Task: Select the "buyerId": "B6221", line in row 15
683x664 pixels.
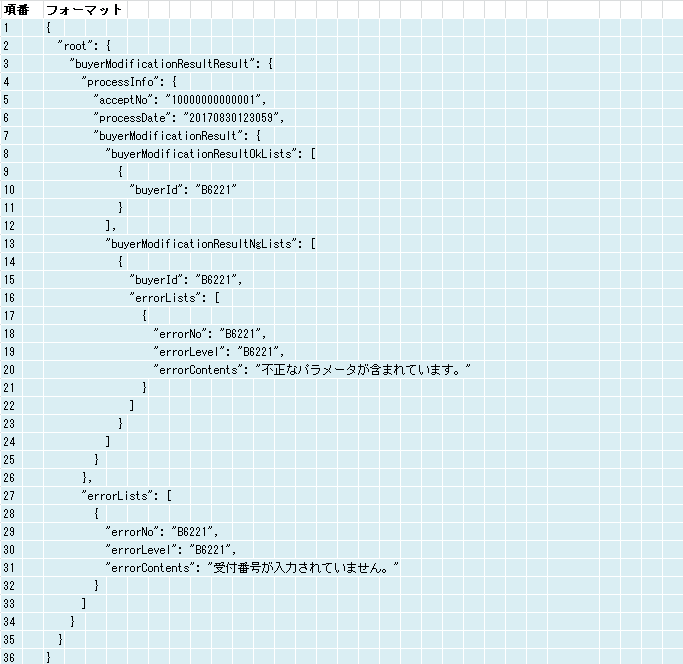Action: coord(186,280)
